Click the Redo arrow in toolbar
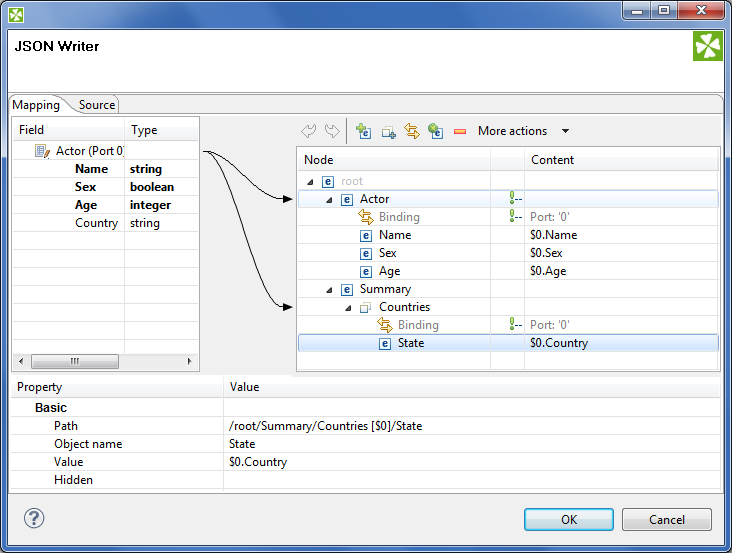 [x=332, y=131]
